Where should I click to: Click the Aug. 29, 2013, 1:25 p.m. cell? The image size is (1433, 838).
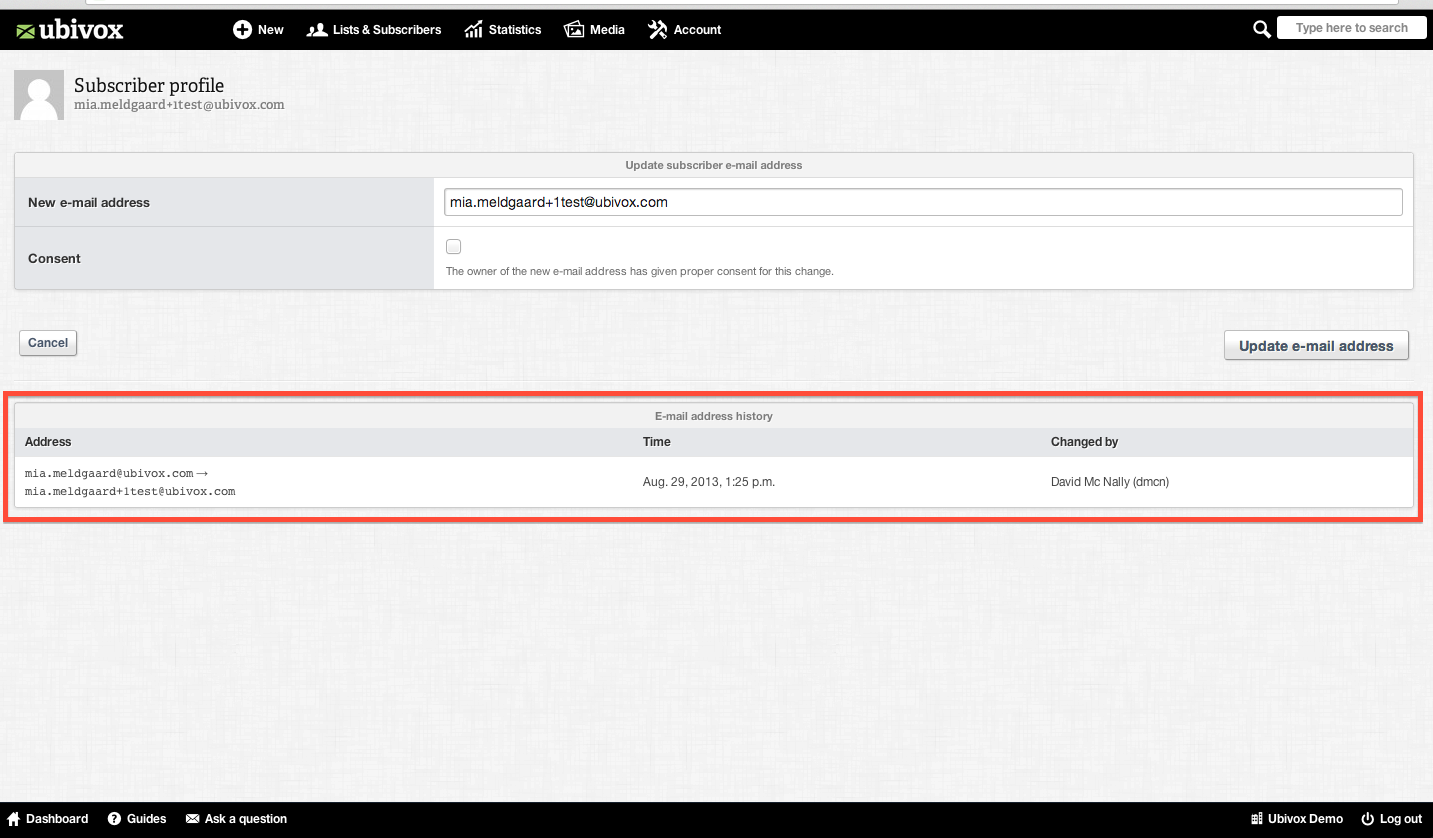pyautogui.click(x=709, y=482)
